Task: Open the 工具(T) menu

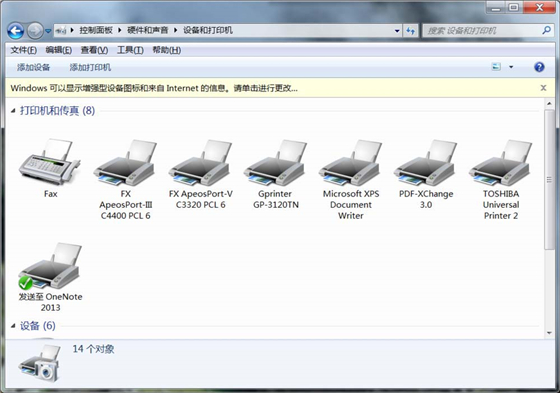Action: coord(130,50)
